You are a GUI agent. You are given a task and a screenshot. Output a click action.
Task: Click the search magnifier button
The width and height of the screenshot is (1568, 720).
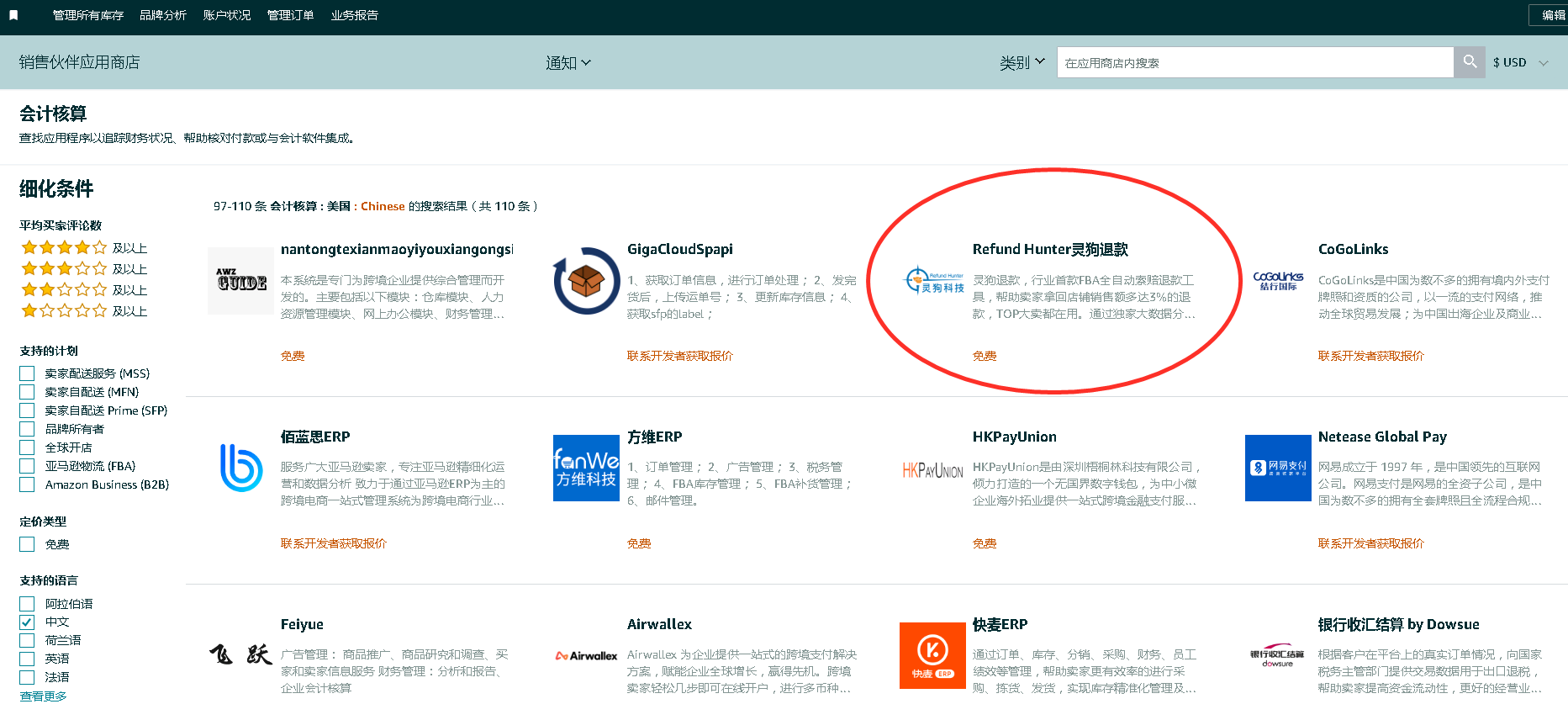(x=1470, y=62)
